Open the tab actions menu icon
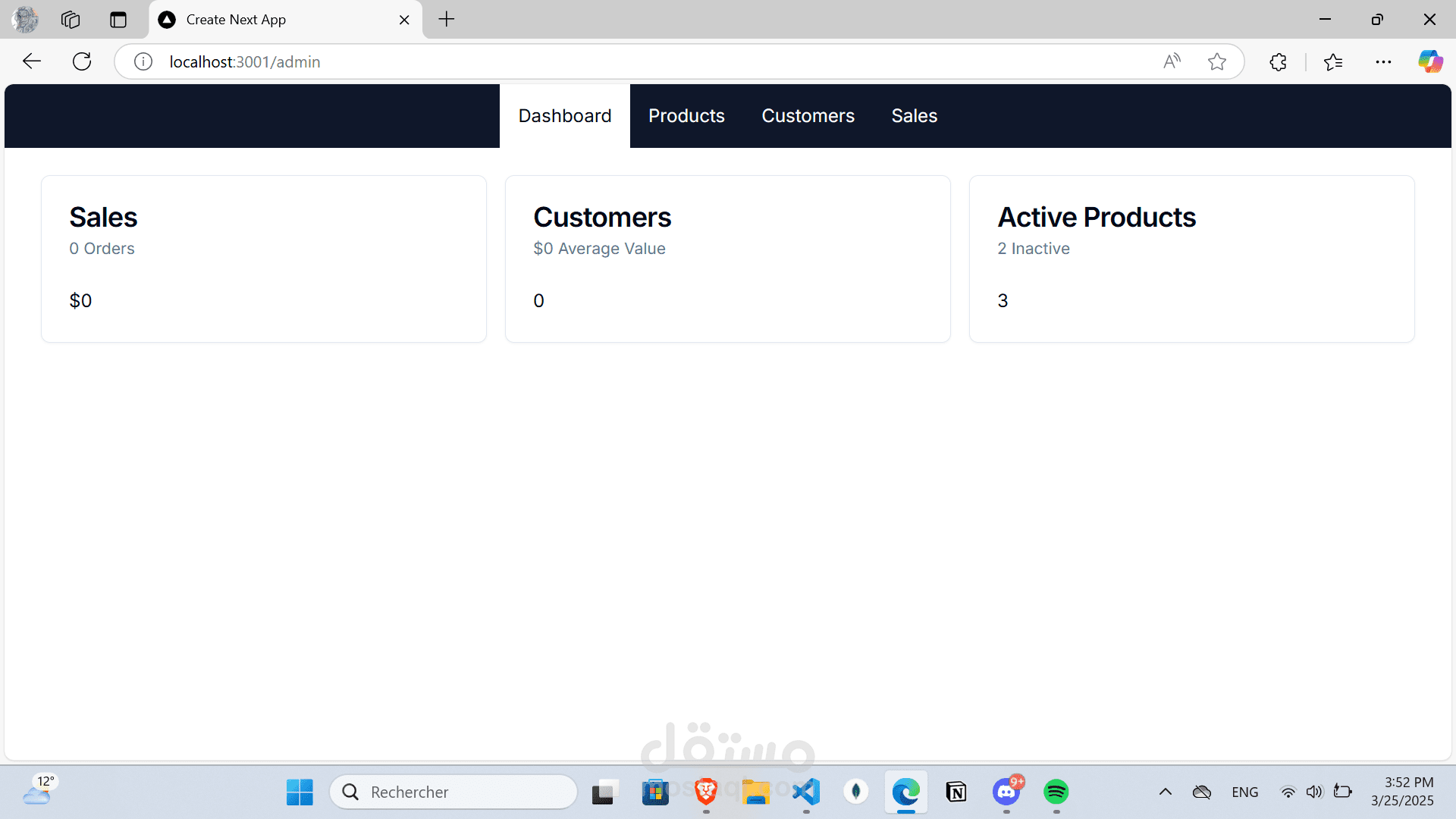 (118, 20)
